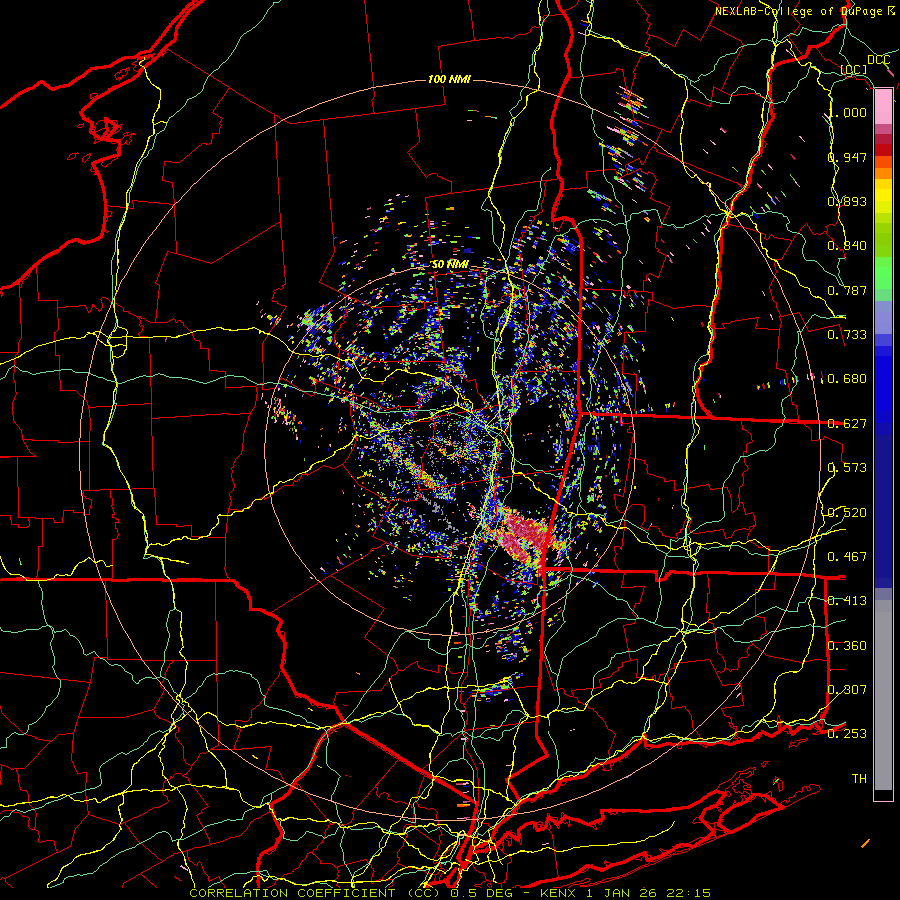
Task: Click the TH threshold label
Action: point(859,779)
